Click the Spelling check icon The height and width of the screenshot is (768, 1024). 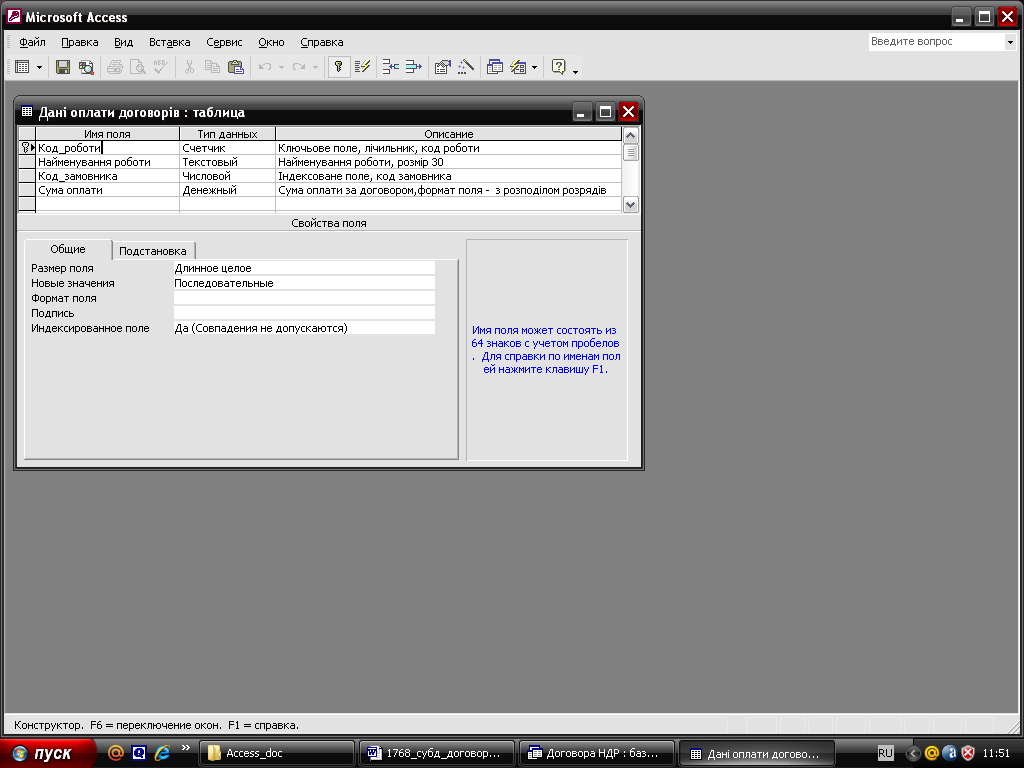tap(160, 67)
